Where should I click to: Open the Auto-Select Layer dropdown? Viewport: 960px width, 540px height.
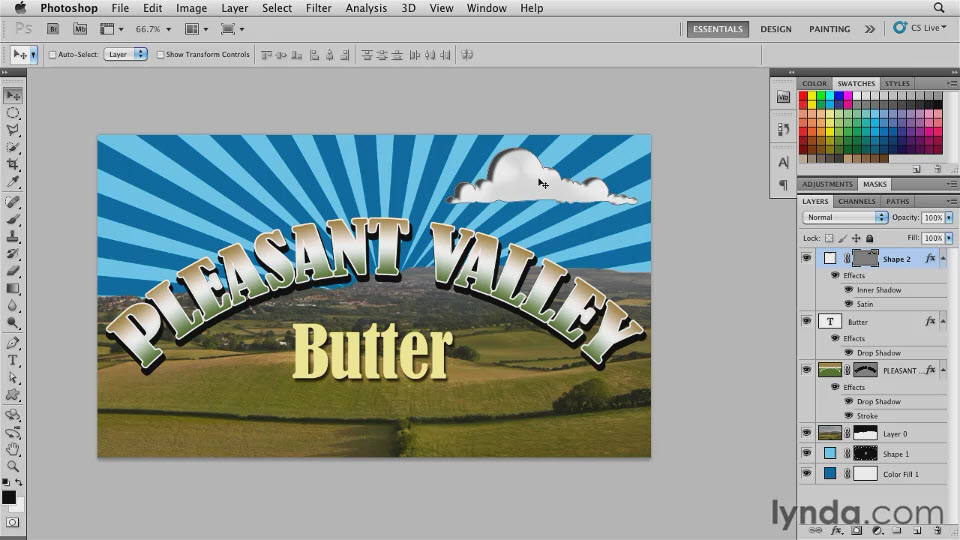(x=125, y=55)
